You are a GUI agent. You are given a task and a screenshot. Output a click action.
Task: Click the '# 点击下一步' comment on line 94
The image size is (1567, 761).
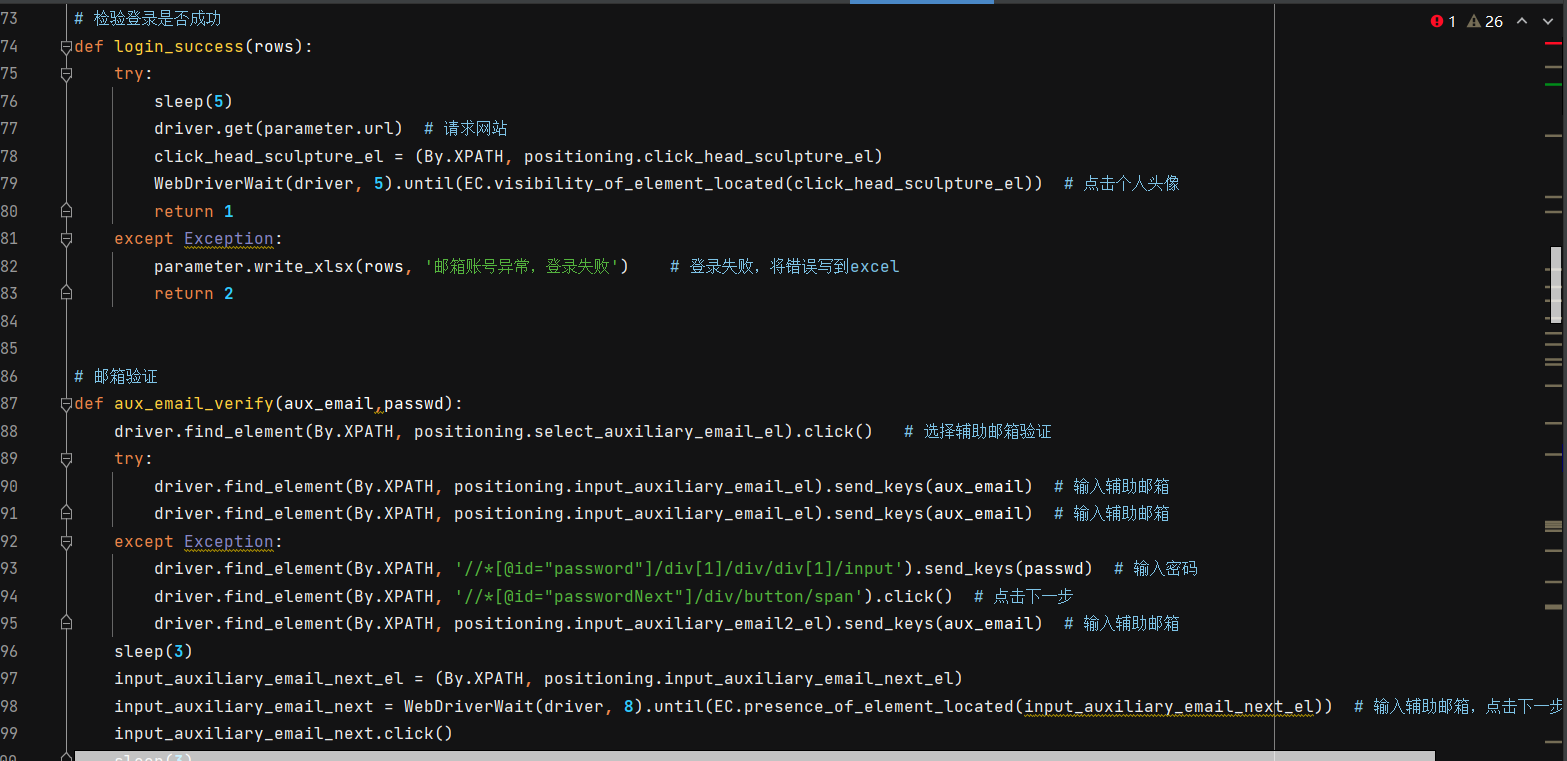1023,596
